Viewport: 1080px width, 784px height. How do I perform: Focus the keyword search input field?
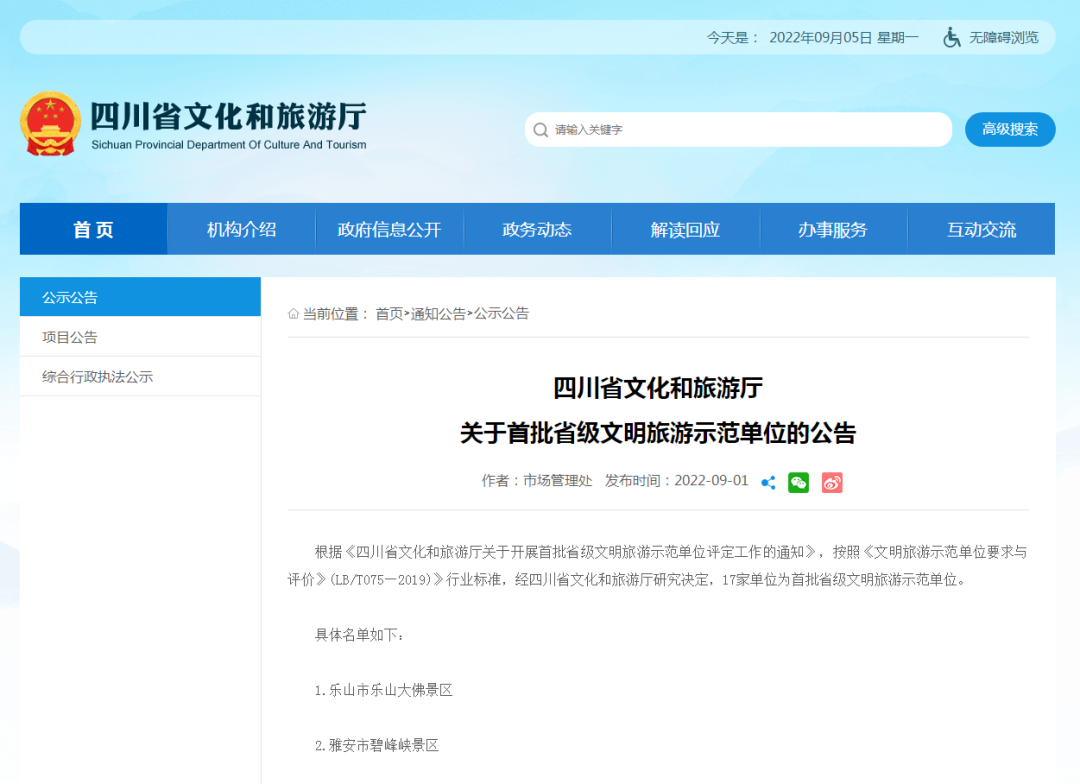740,130
